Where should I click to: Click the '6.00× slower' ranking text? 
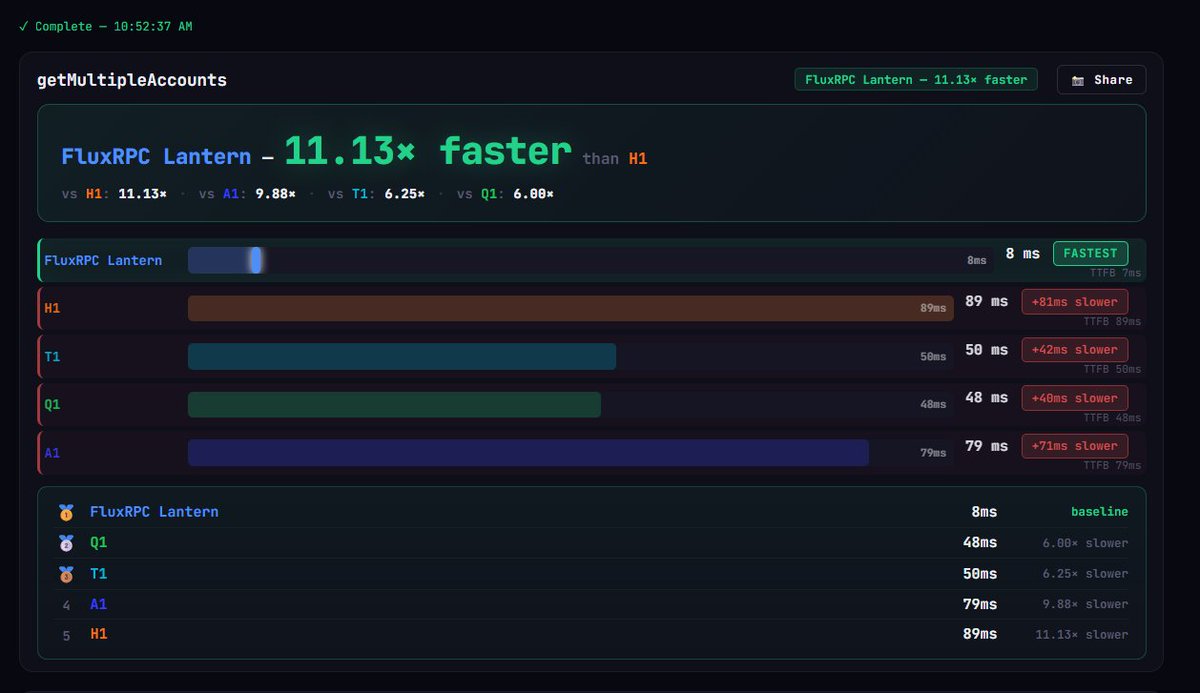[1085, 543]
